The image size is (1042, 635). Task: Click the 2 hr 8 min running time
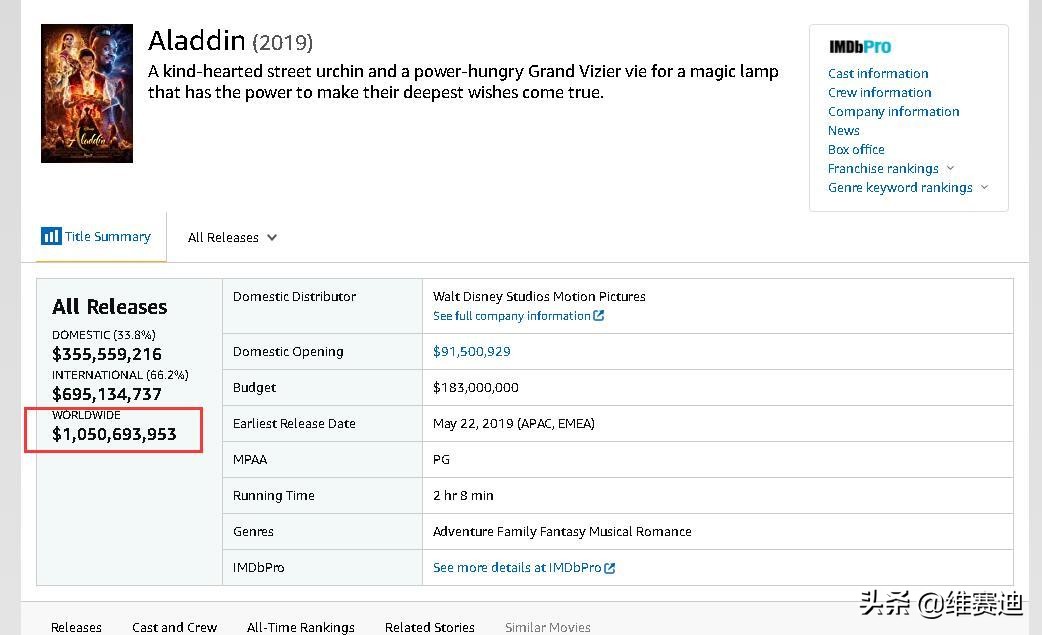463,496
